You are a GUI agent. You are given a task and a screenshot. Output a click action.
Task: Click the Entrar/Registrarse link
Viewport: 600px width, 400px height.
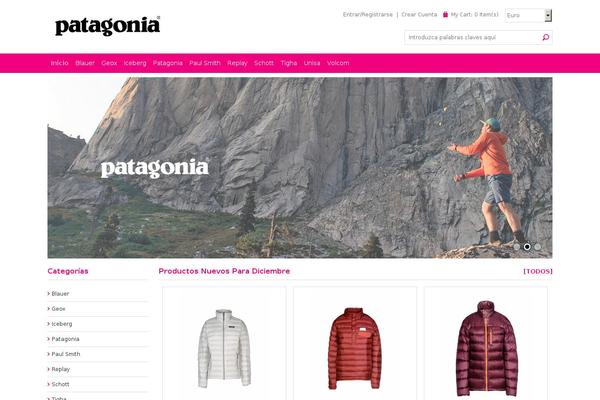[368, 15]
